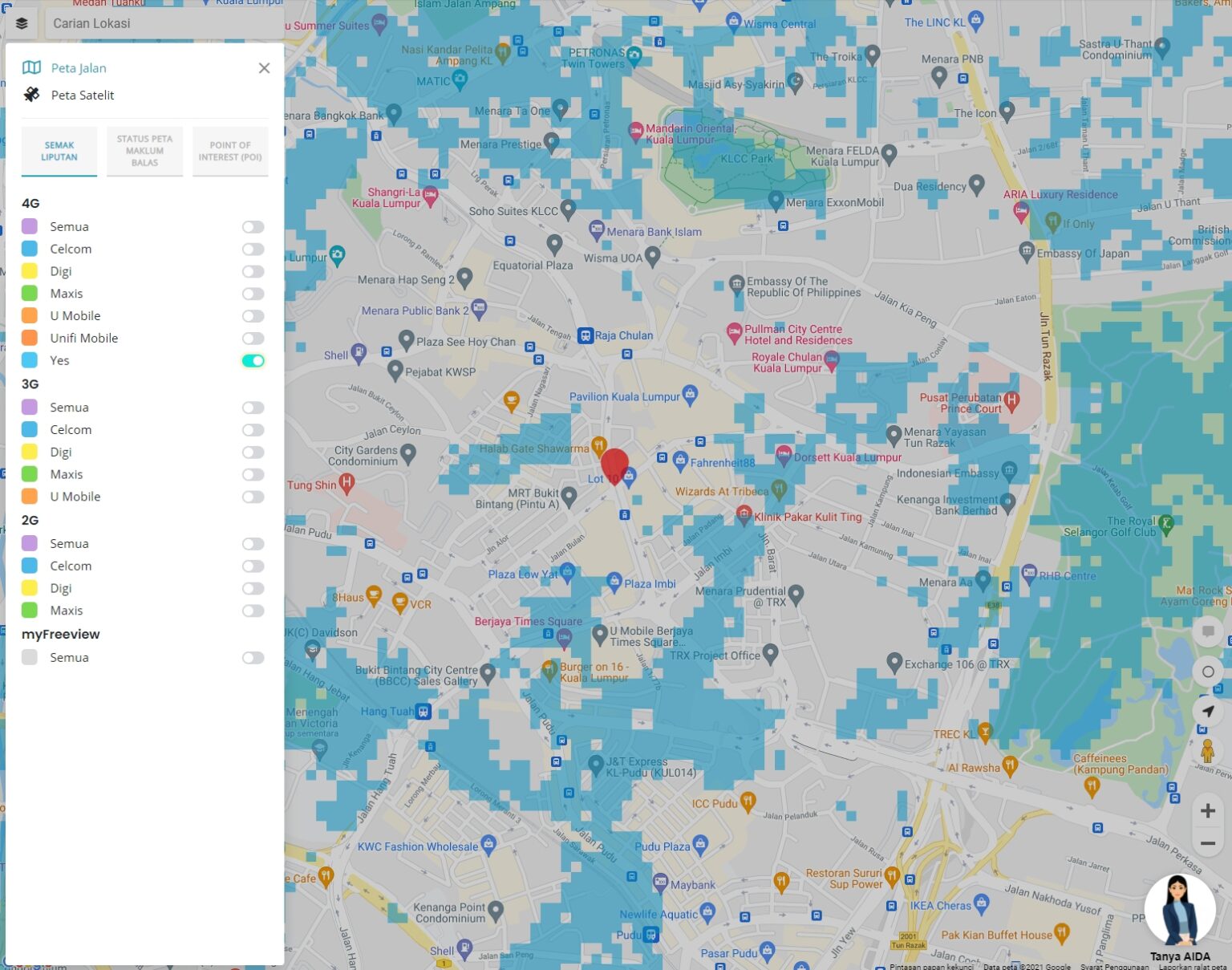This screenshot has width=1232, height=970.
Task: Enable the myFreeview Semua toggle
Action: point(253,657)
